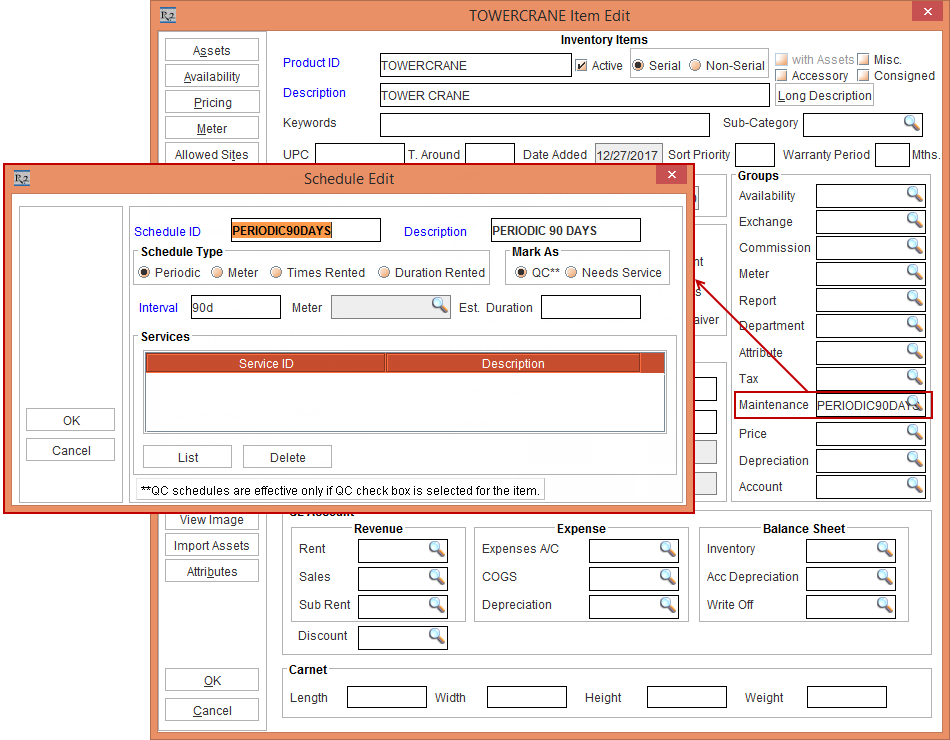Open the Pricing side panel button
Viewport: 950px width, 740px height.
(x=212, y=103)
